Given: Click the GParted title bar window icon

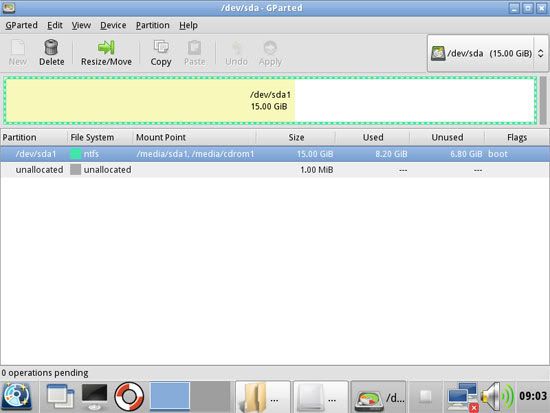Looking at the screenshot, I should pyautogui.click(x=8, y=7).
